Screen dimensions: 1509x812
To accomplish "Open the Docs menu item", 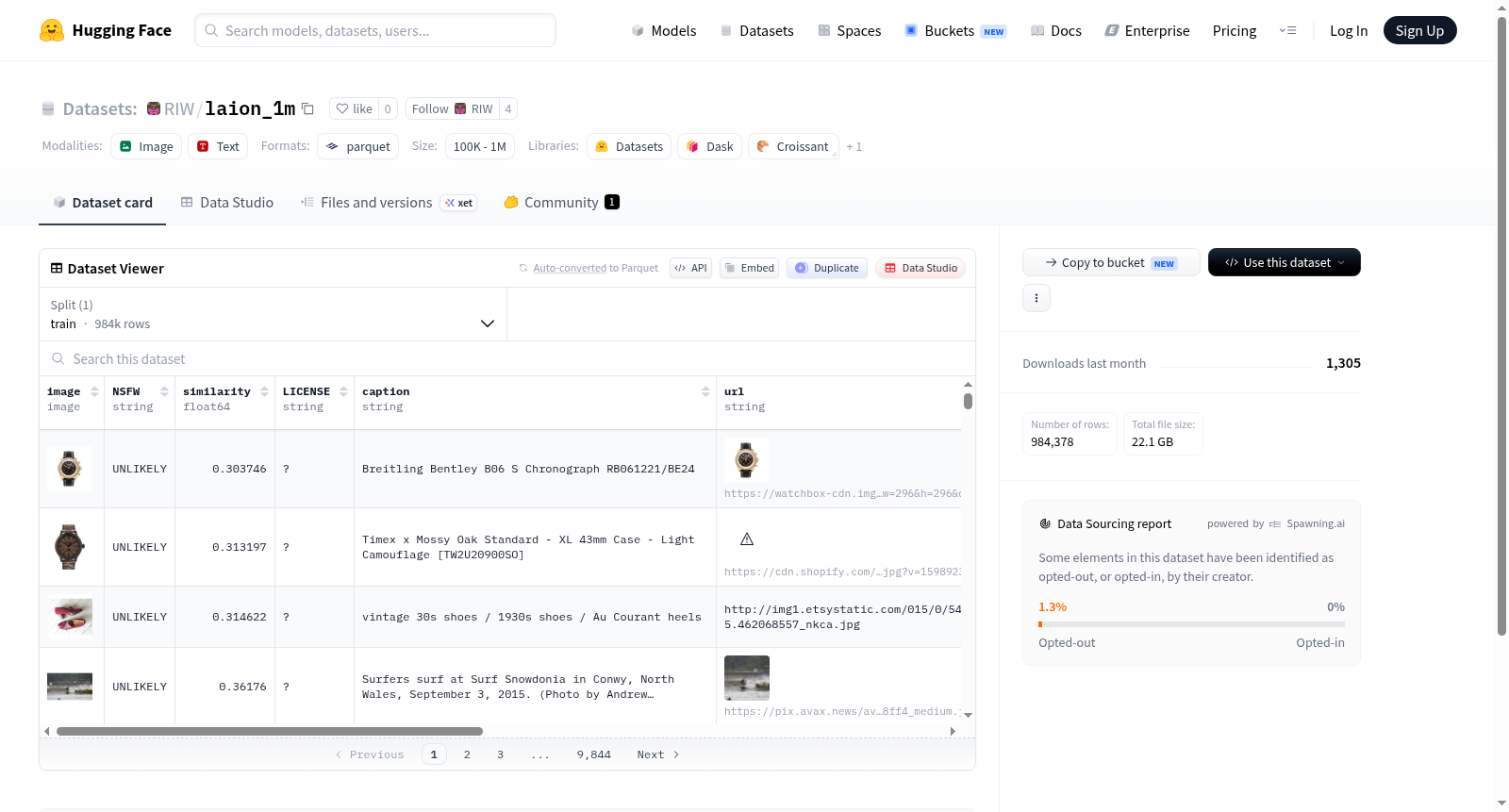I will (x=1056, y=30).
